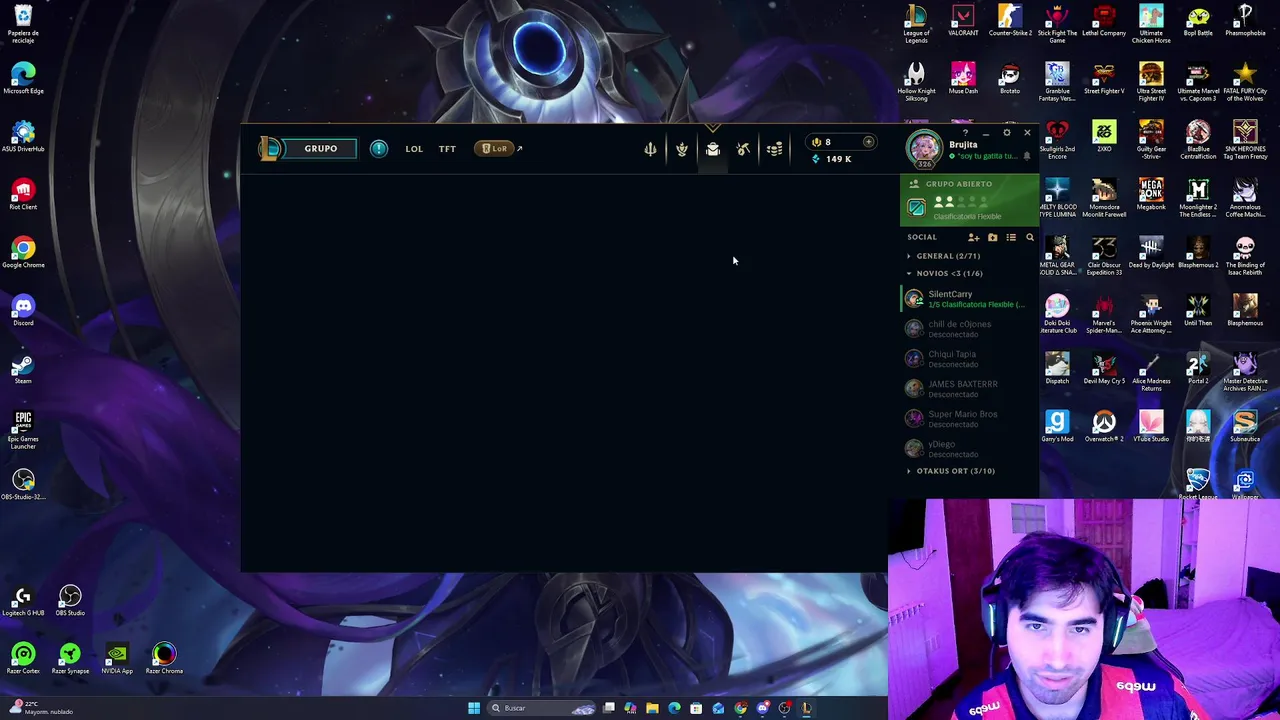This screenshot has height=720, width=1280.
Task: Open the Street Fighter V desktop shortcut
Action: [1104, 80]
